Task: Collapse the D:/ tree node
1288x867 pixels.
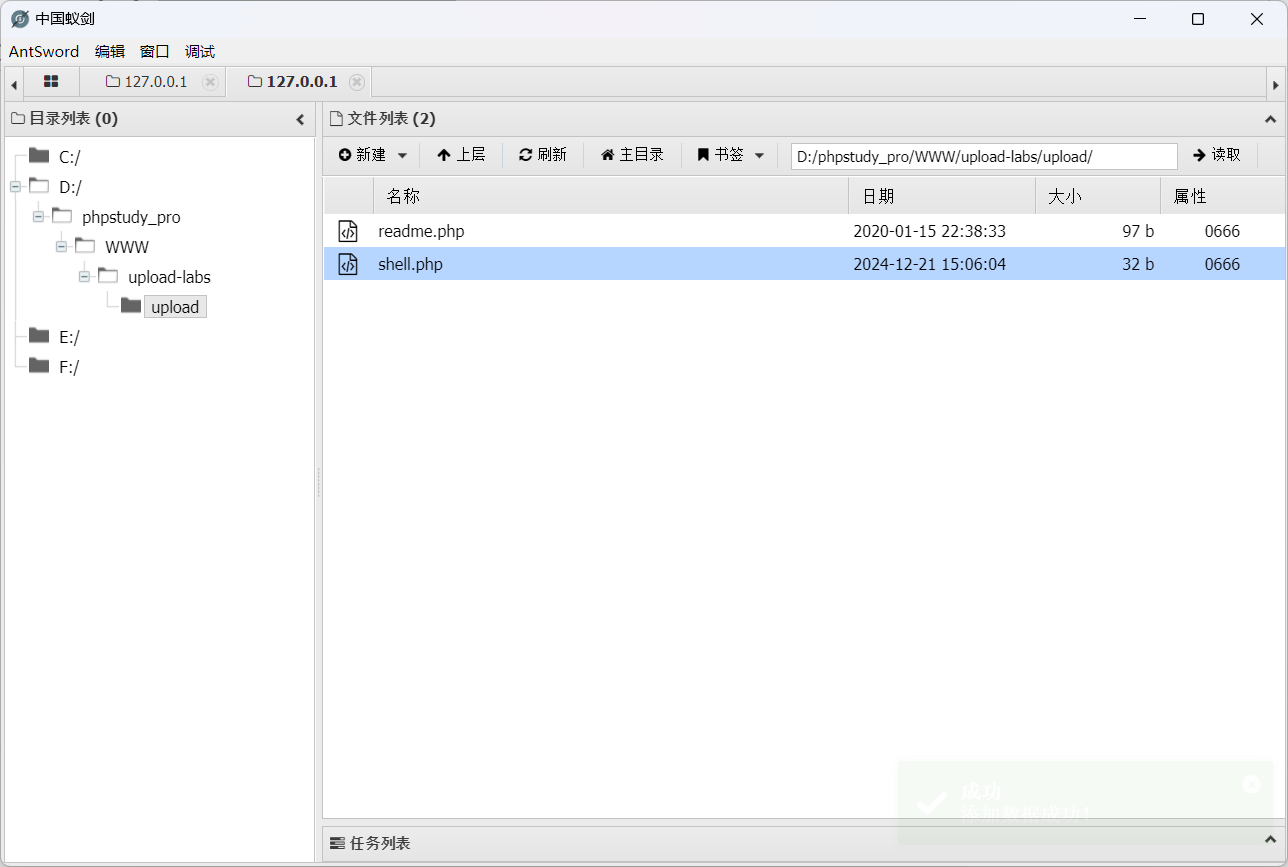Action: point(15,187)
